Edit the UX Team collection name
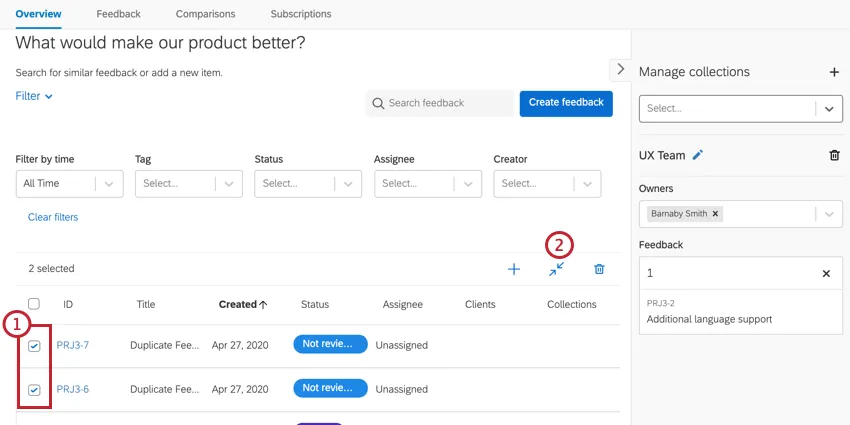The image size is (850, 425). pyautogui.click(x=698, y=155)
